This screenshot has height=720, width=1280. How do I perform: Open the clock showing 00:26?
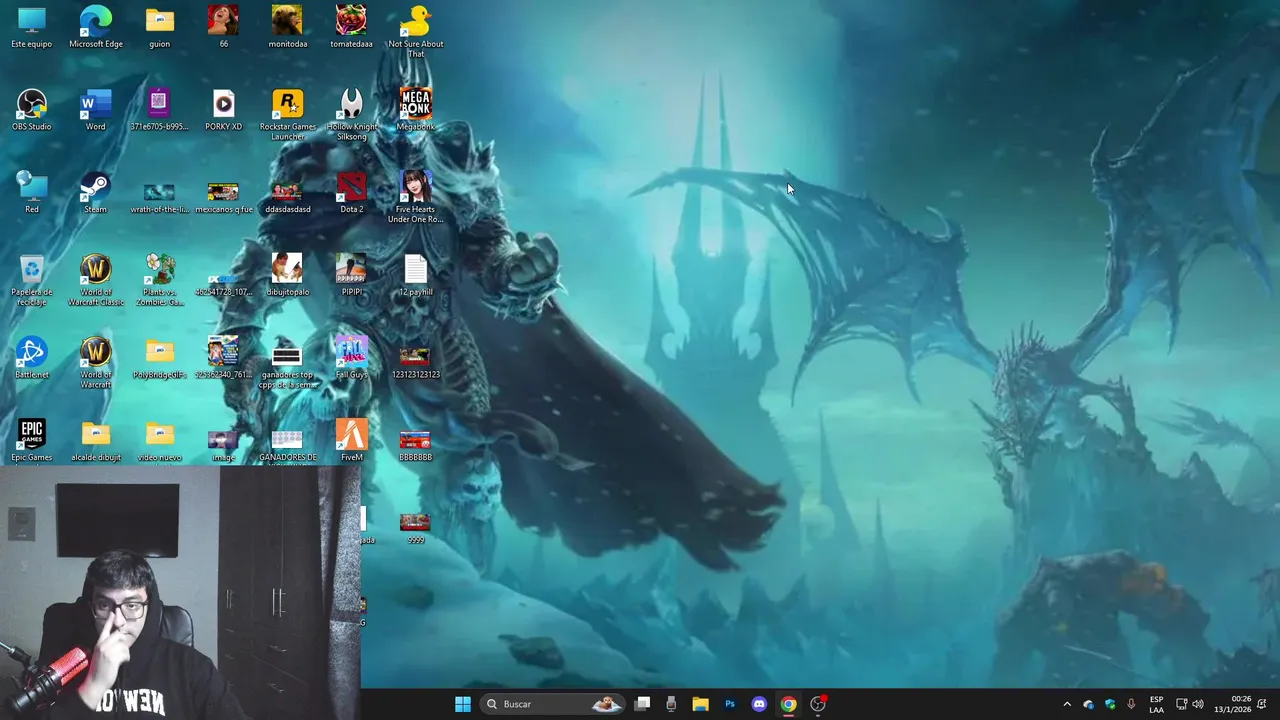1233,704
